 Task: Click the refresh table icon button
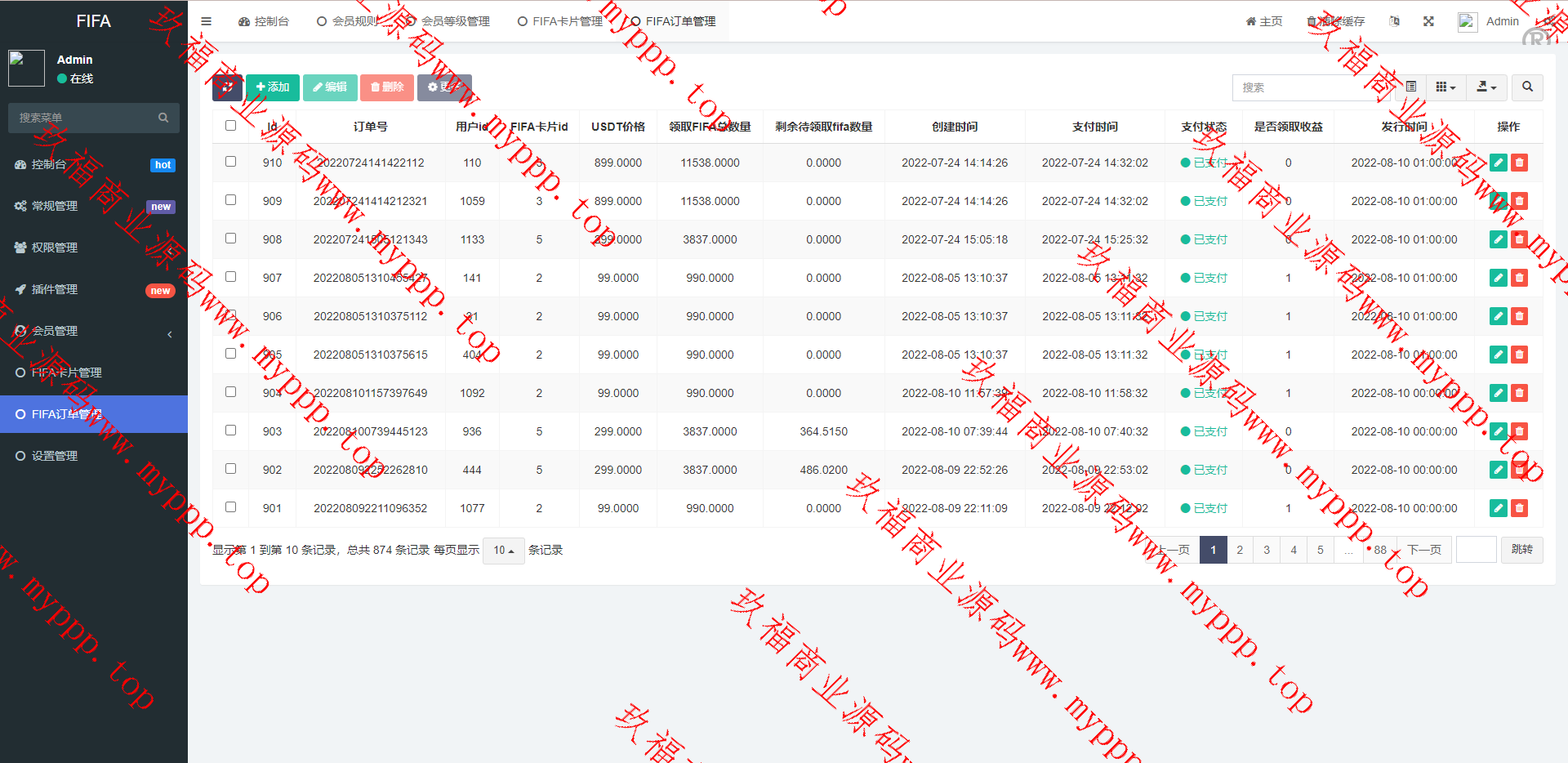tap(227, 87)
